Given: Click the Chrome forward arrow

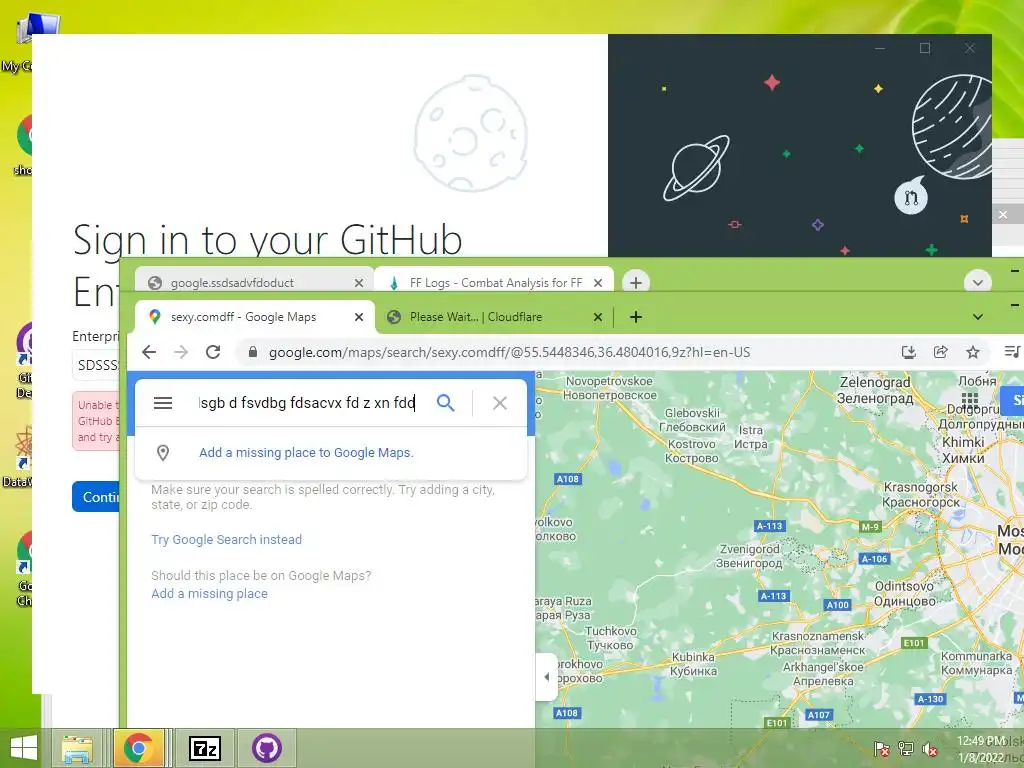Looking at the screenshot, I should tap(181, 353).
